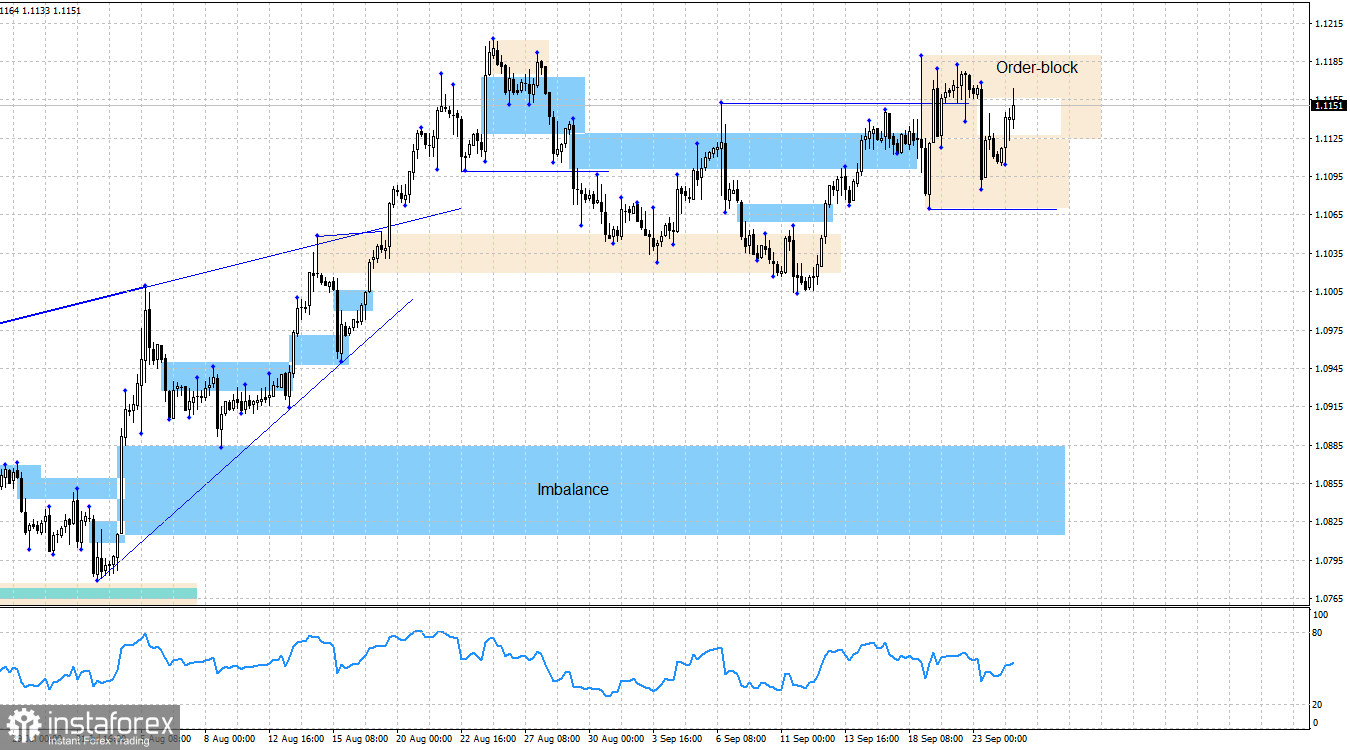Click the "27 Aug 08:00" time label

coord(552,739)
